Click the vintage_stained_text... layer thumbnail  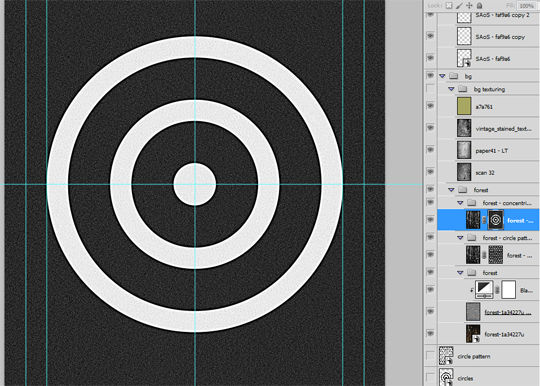click(464, 128)
